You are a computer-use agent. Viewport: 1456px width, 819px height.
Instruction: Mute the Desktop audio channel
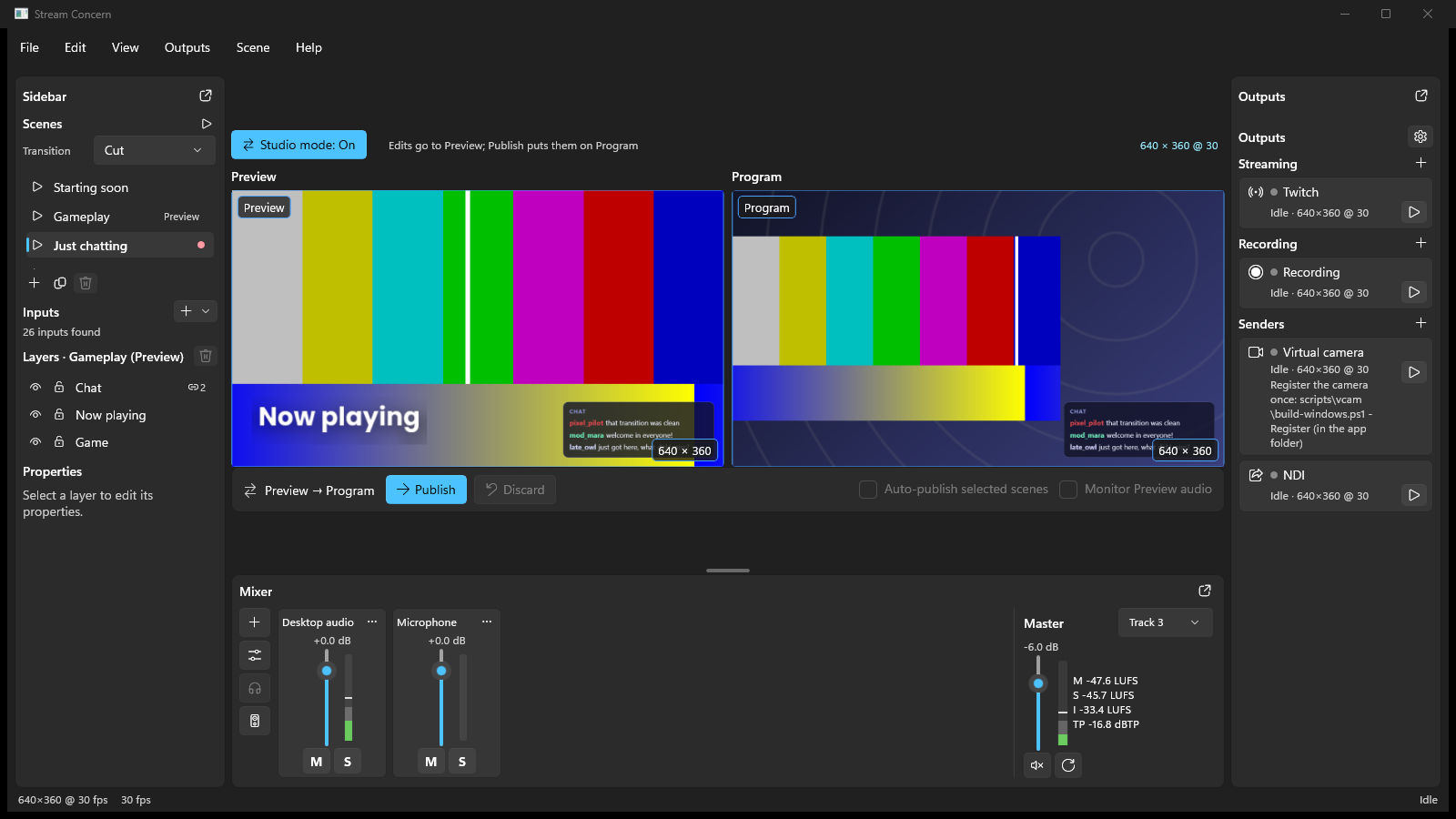click(x=317, y=762)
